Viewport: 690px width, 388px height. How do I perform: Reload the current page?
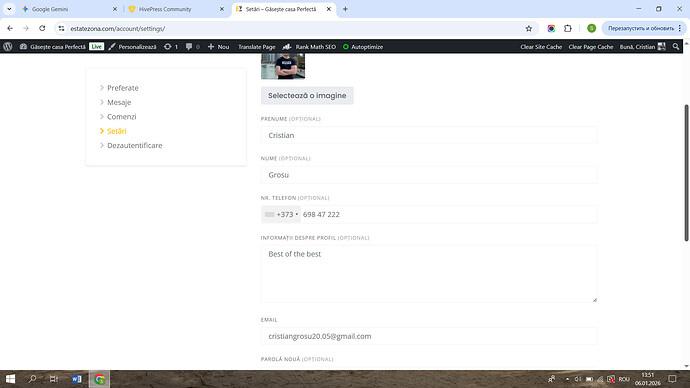click(x=42, y=28)
